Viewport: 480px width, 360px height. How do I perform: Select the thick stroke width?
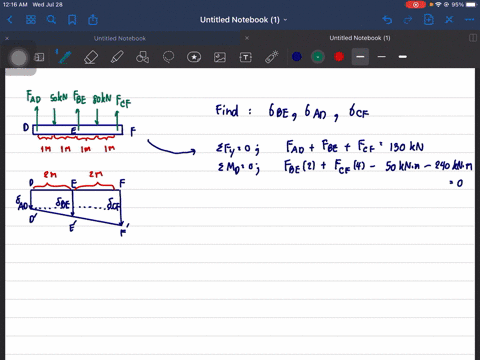click(403, 57)
